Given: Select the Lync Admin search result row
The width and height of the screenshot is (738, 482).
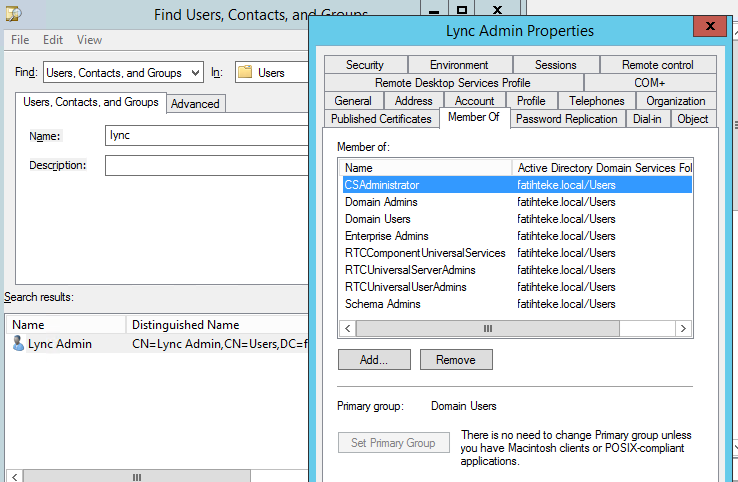Looking at the screenshot, I should (157, 344).
